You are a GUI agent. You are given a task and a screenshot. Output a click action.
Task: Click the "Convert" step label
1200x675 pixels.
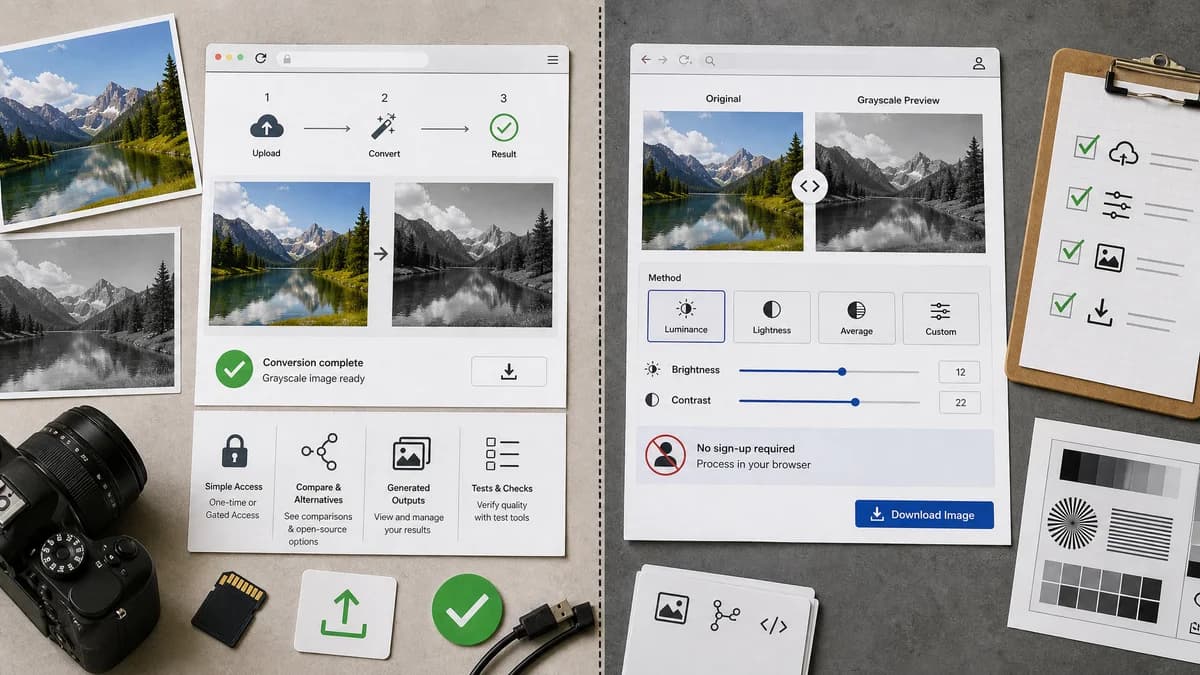[x=384, y=154]
